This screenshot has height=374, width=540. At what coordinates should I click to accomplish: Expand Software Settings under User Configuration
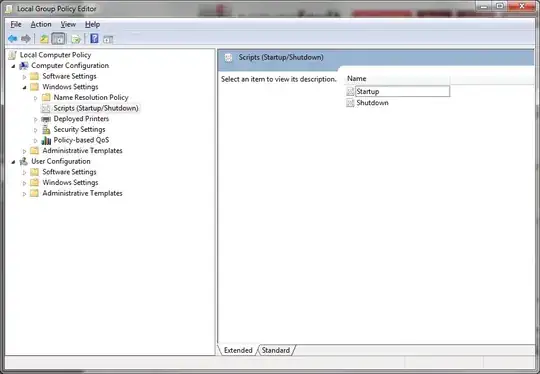pos(24,172)
